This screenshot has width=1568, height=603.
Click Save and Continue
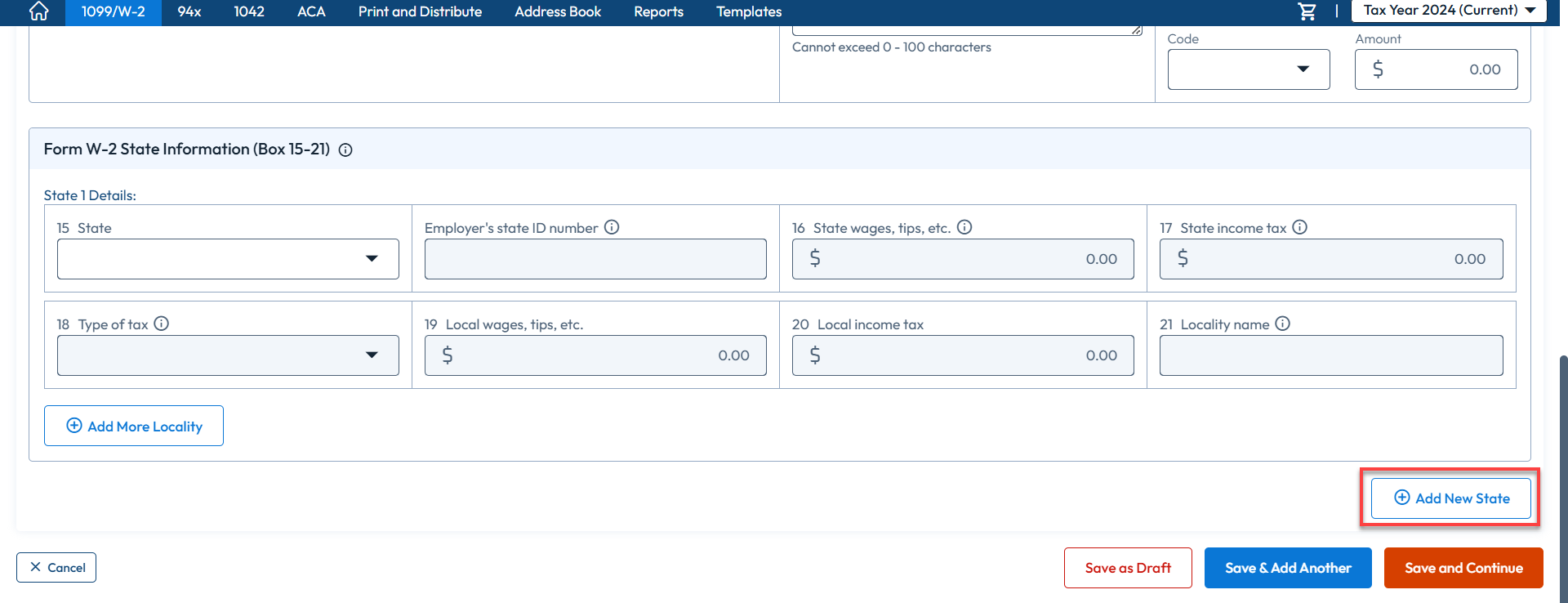[x=1463, y=568]
